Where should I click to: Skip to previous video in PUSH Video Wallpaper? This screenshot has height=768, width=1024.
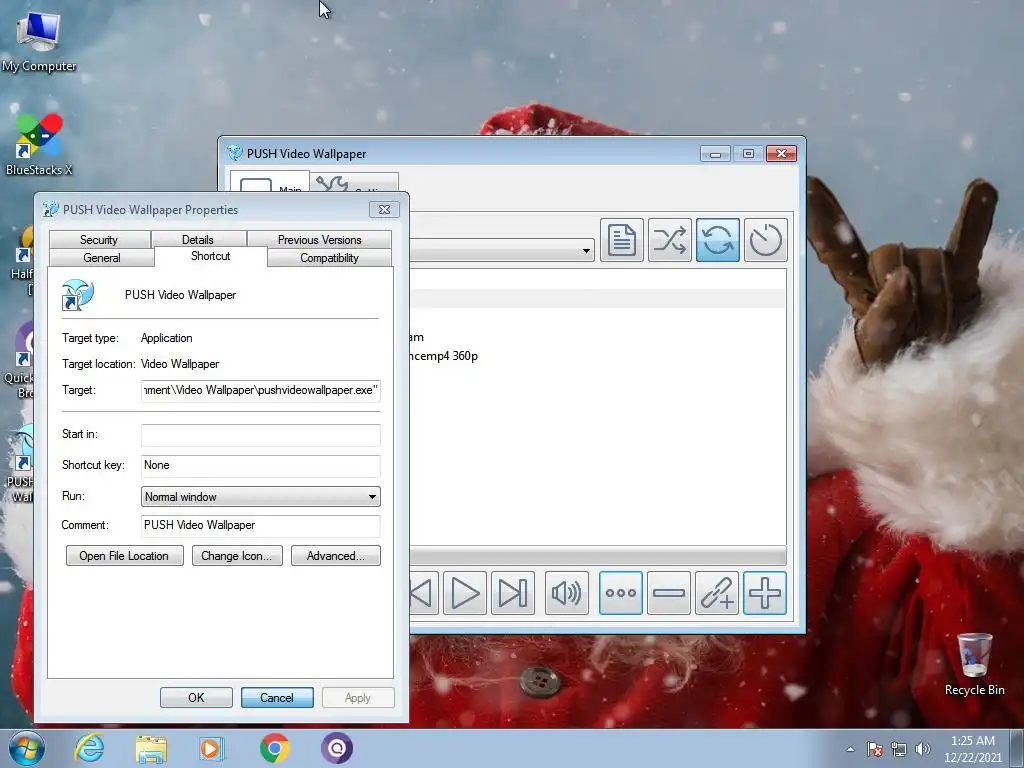[423, 593]
